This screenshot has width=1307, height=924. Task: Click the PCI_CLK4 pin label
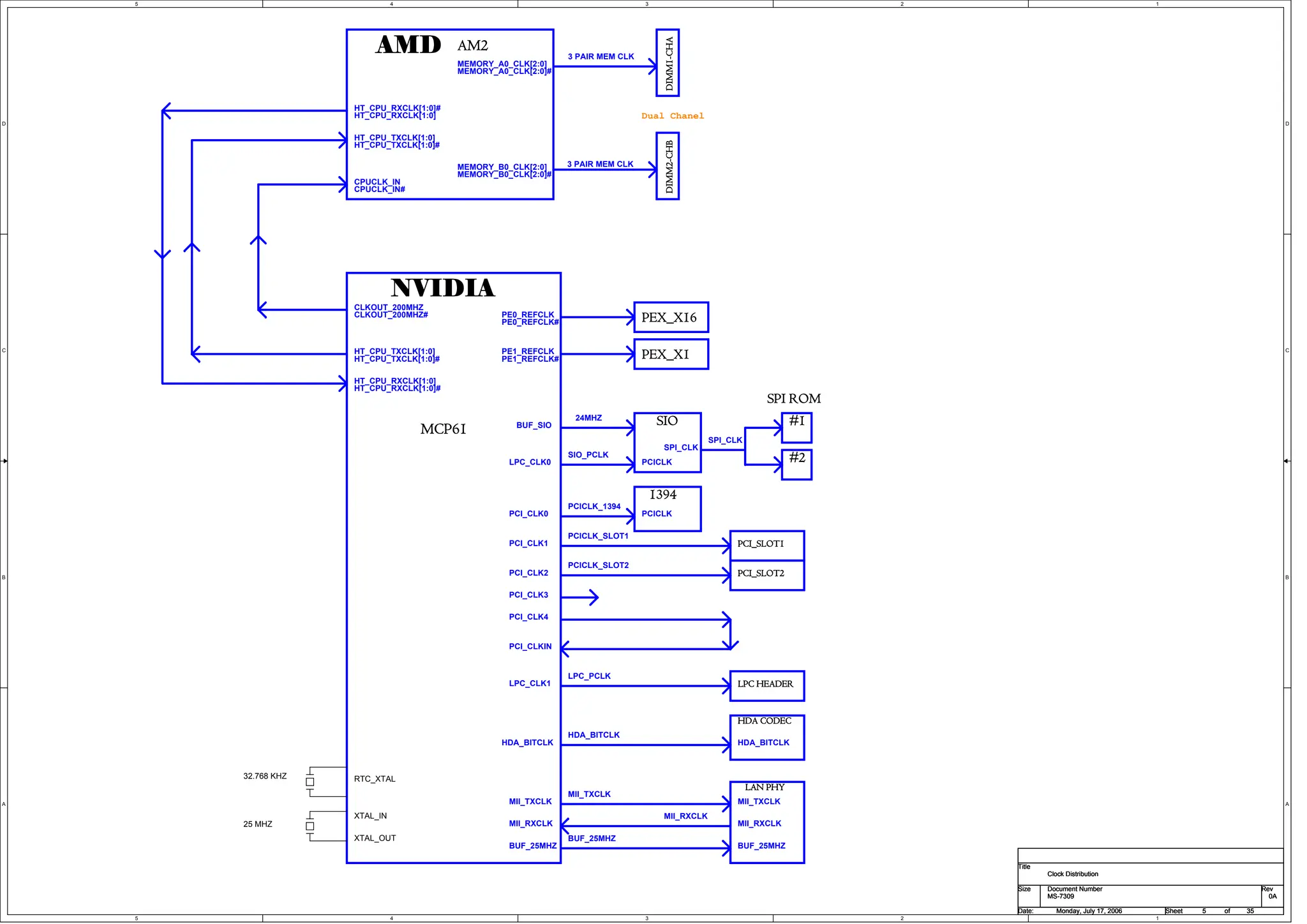528,617
